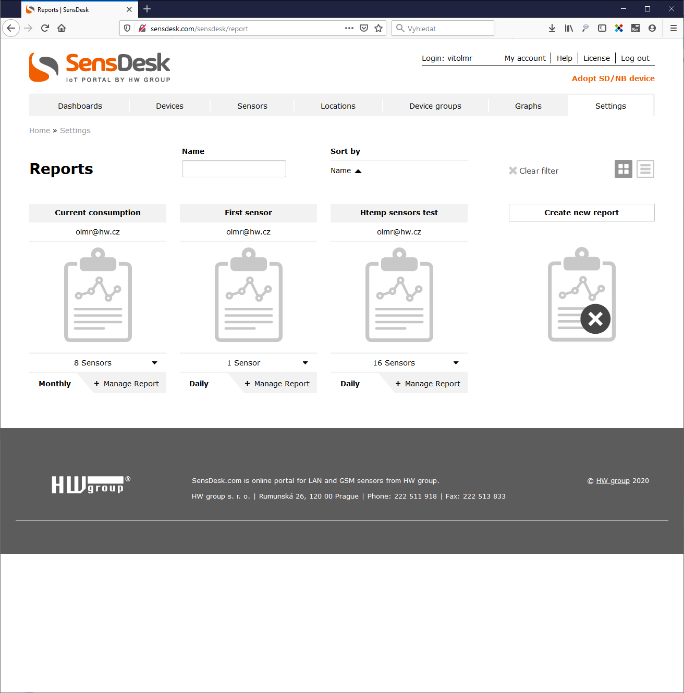Click Settings breadcrumb link
Viewport: 684px width, 693px height.
(x=75, y=130)
